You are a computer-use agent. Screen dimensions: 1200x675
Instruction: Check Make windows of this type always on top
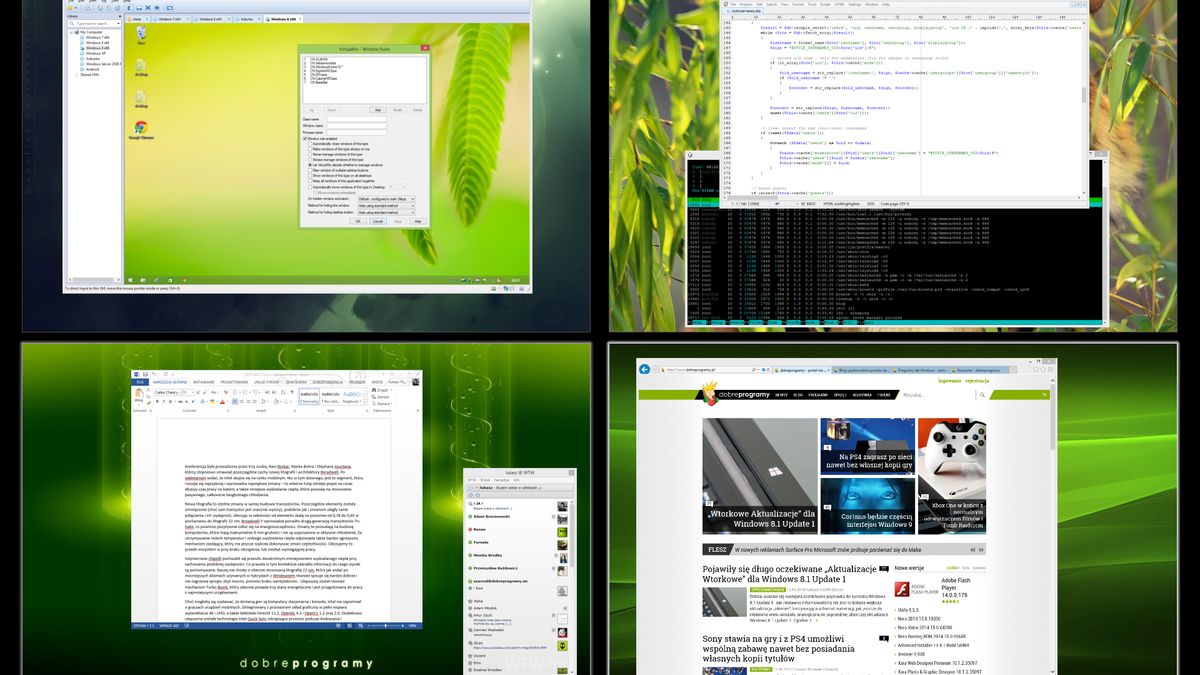310,149
